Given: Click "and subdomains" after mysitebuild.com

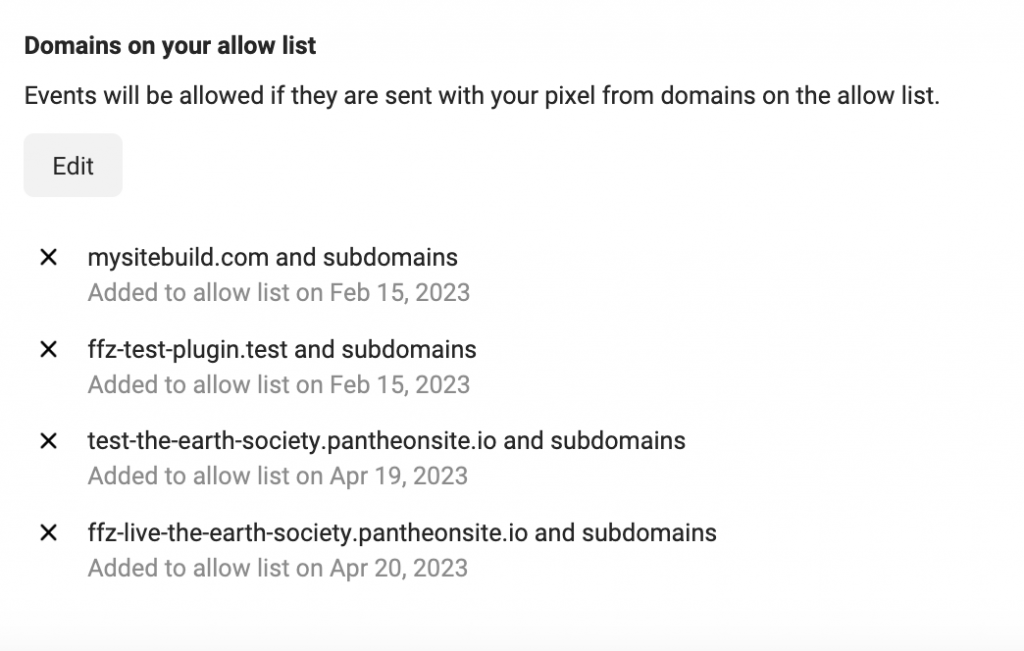Looking at the screenshot, I should (x=366, y=258).
